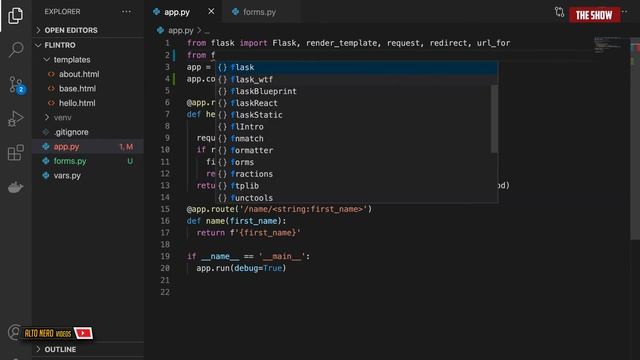Click 'app.run(debug=True)' on line 20
The image size is (640, 360).
point(241,268)
